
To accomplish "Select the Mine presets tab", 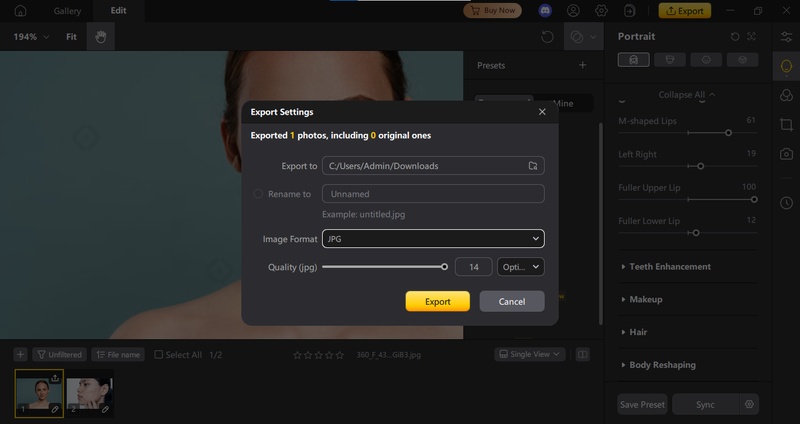I will pyautogui.click(x=563, y=103).
